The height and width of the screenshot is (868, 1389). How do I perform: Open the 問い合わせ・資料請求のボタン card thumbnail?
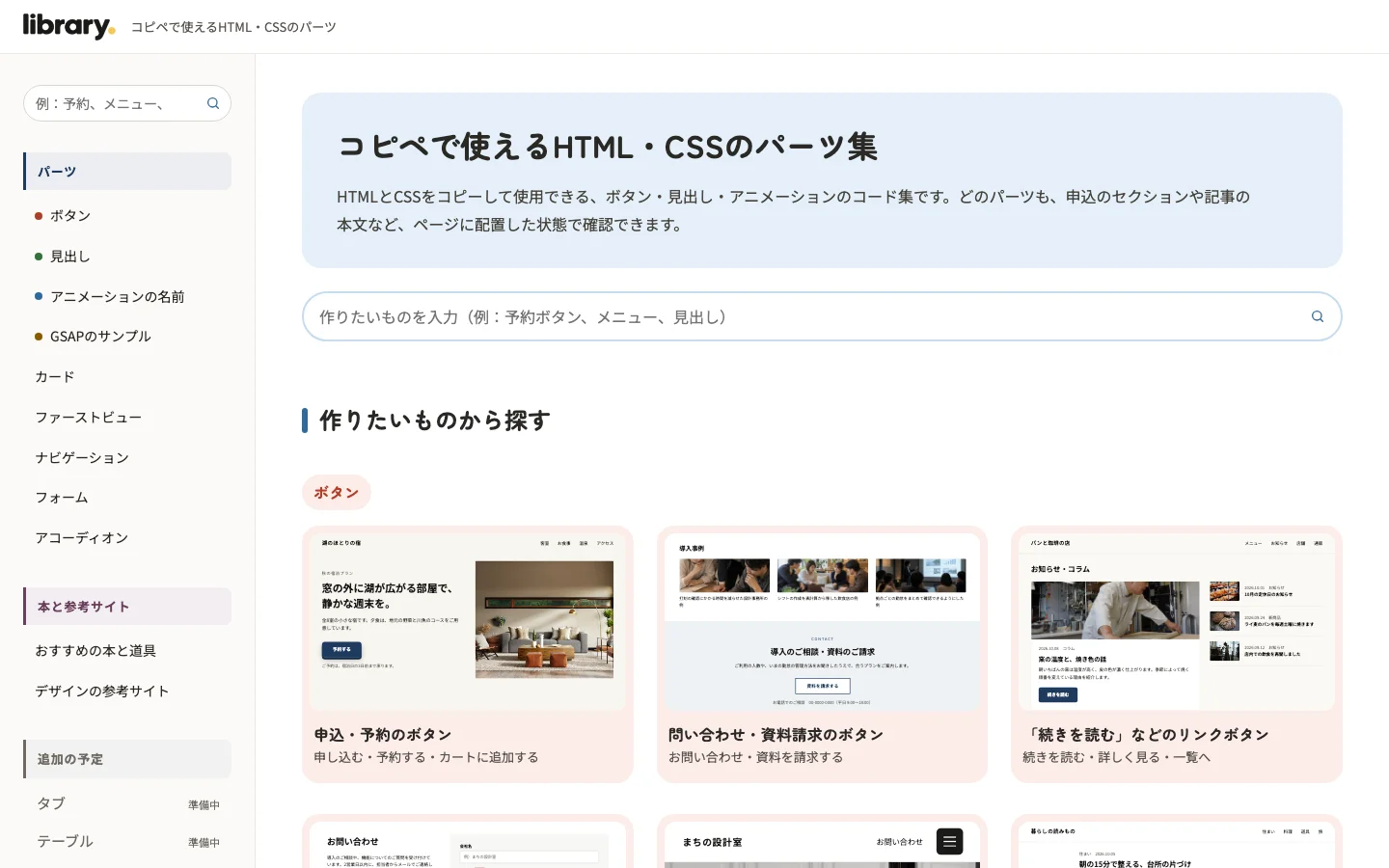point(823,622)
